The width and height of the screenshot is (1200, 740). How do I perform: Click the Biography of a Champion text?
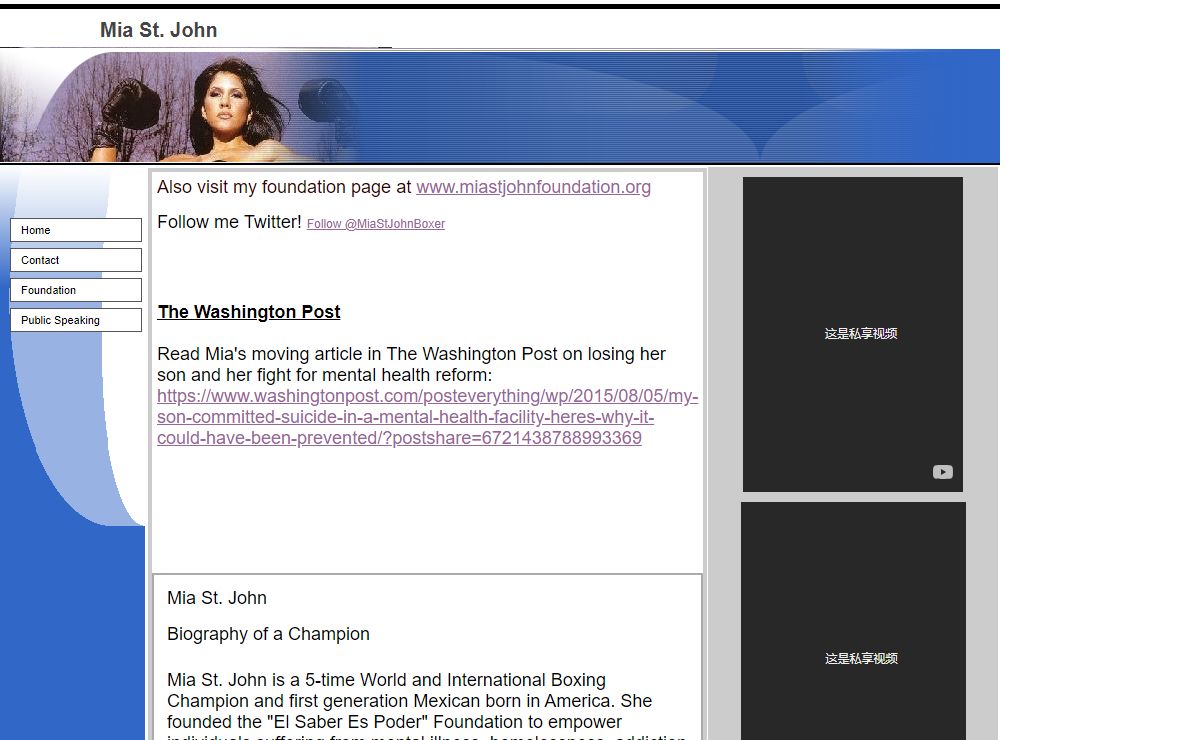[x=268, y=634]
